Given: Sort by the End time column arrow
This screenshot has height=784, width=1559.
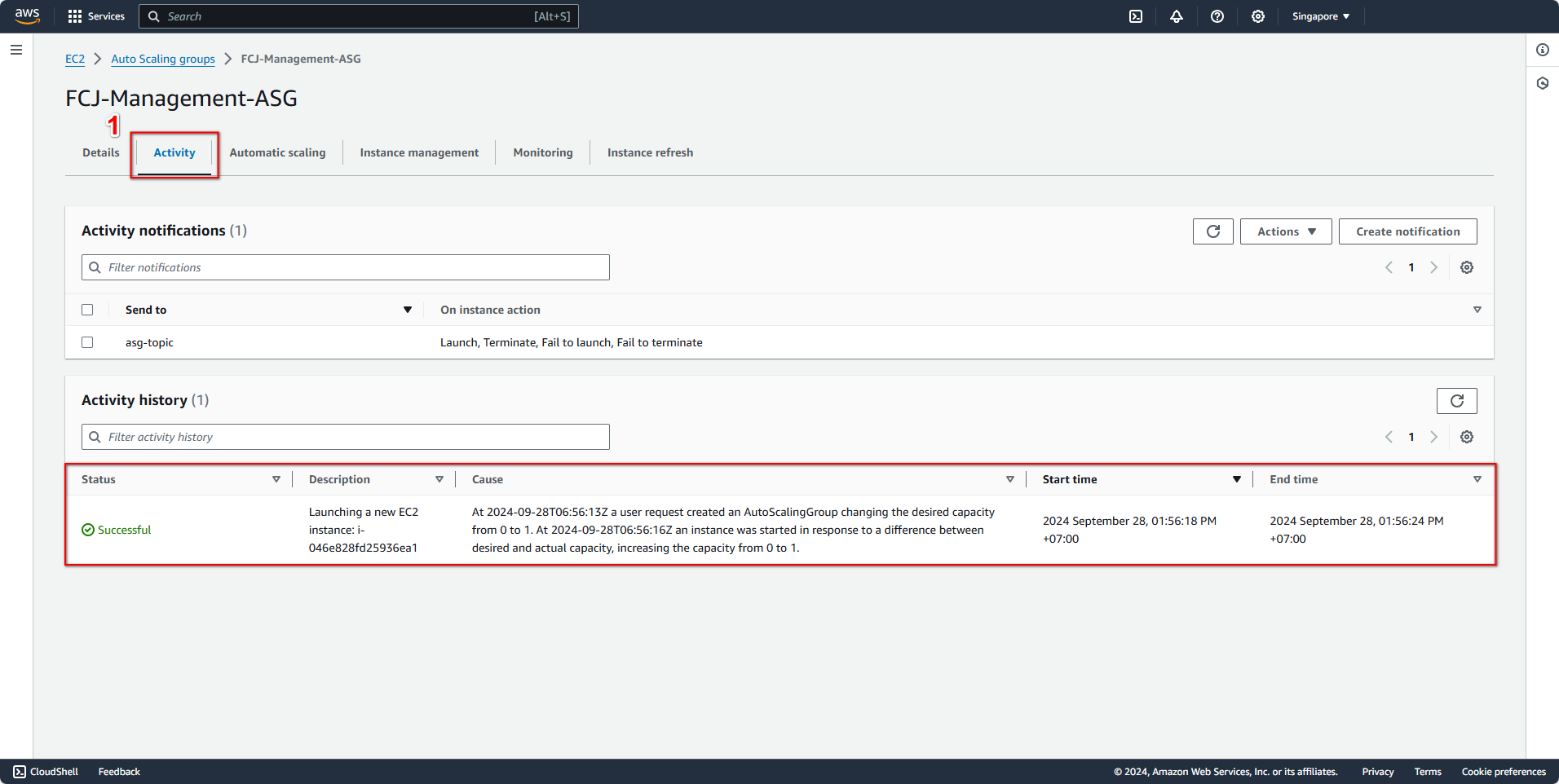Looking at the screenshot, I should tap(1477, 479).
